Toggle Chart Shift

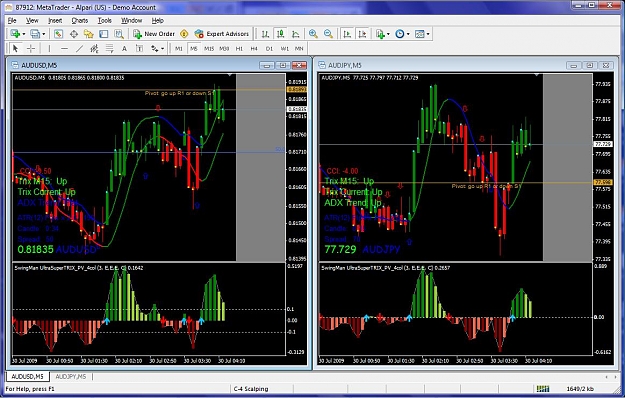pyautogui.click(x=362, y=34)
